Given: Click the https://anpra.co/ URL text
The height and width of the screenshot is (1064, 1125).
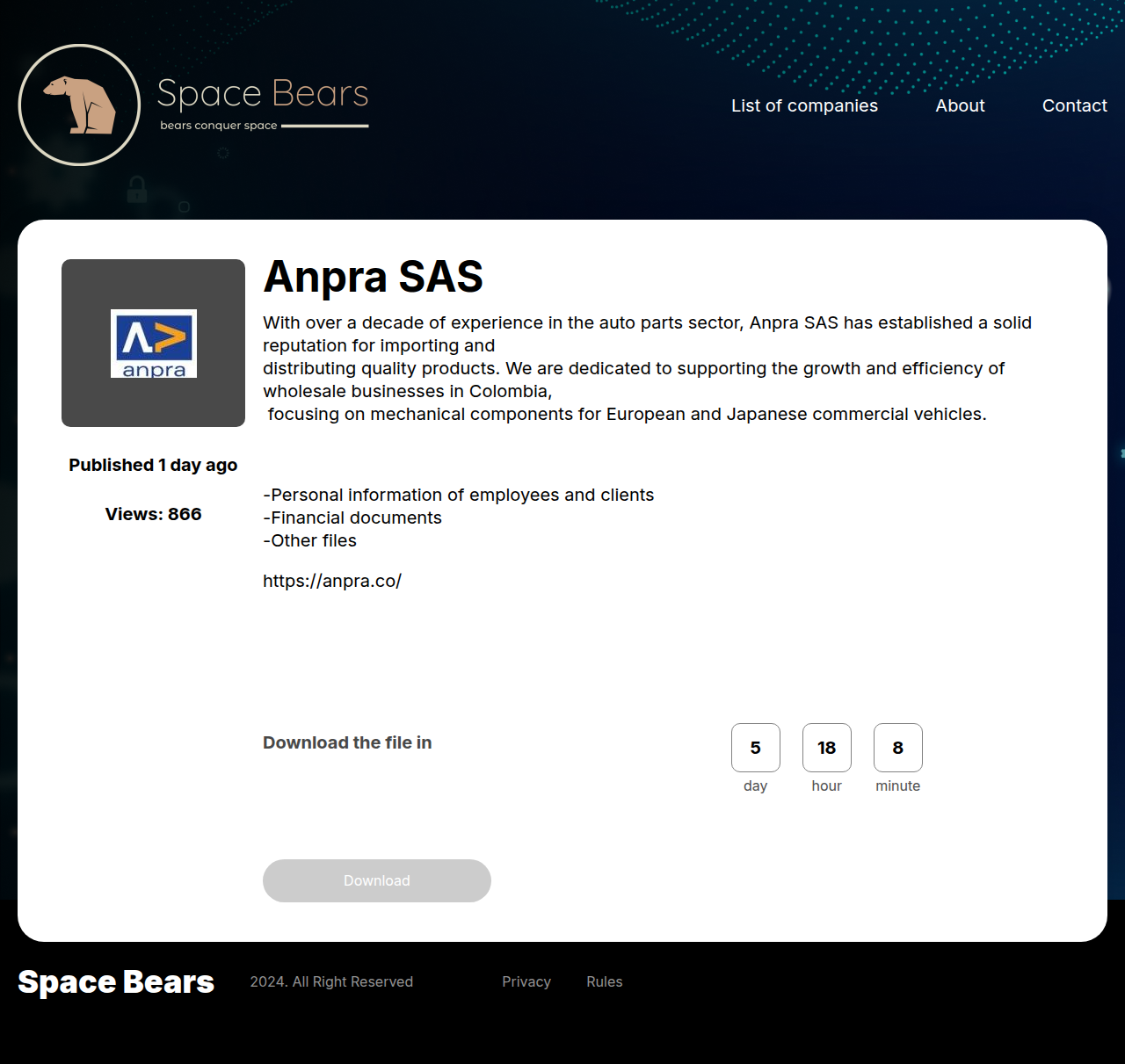Looking at the screenshot, I should (332, 581).
